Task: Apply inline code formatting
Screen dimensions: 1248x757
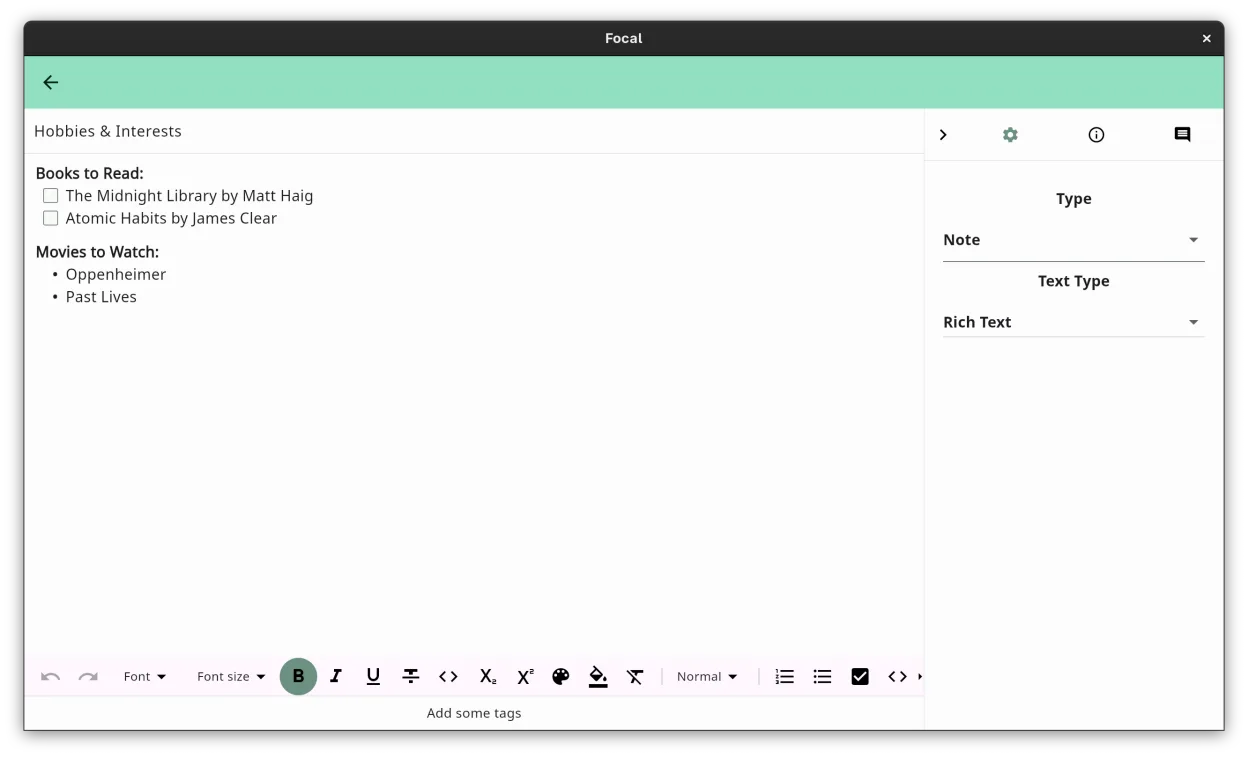Action: pyautogui.click(x=448, y=677)
